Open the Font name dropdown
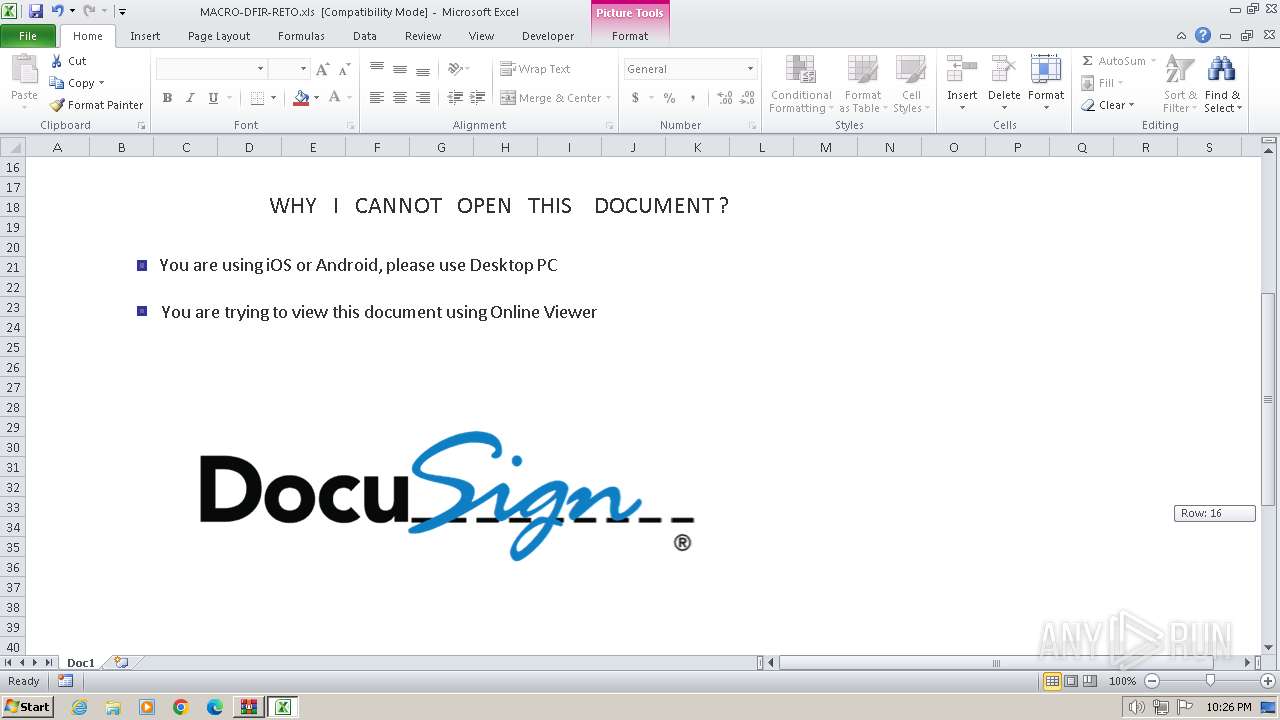1280x720 pixels. click(260, 69)
